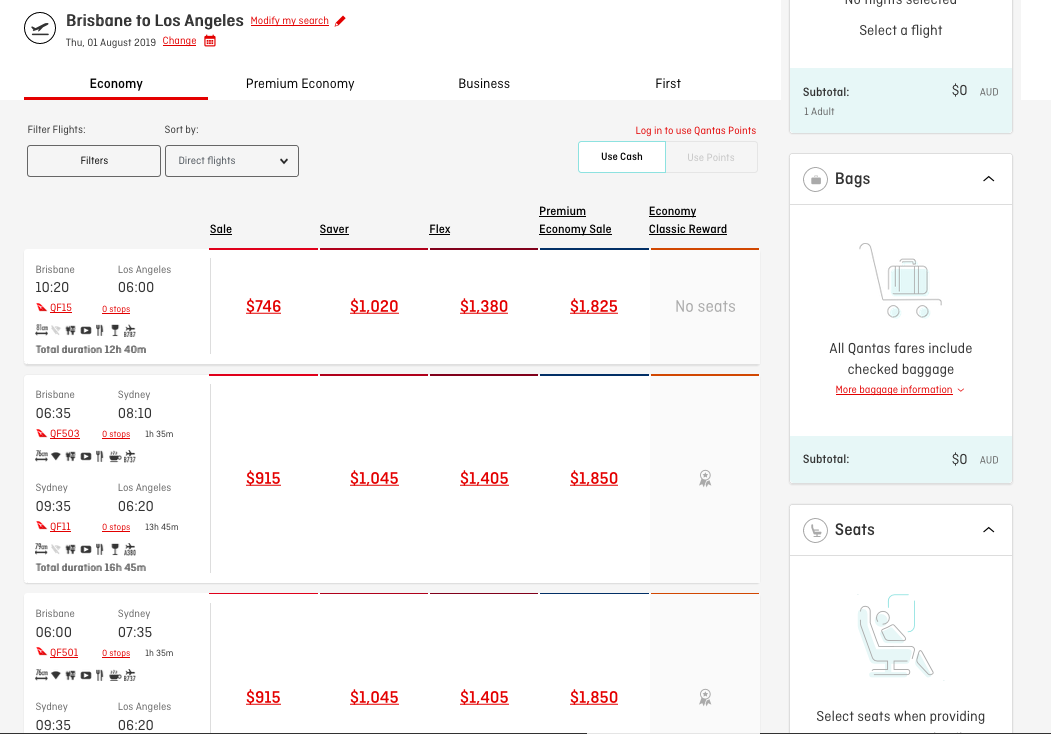Screen dimensions: 1051x734
Task: Select the $1,020 Saver fare
Action: (x=374, y=307)
